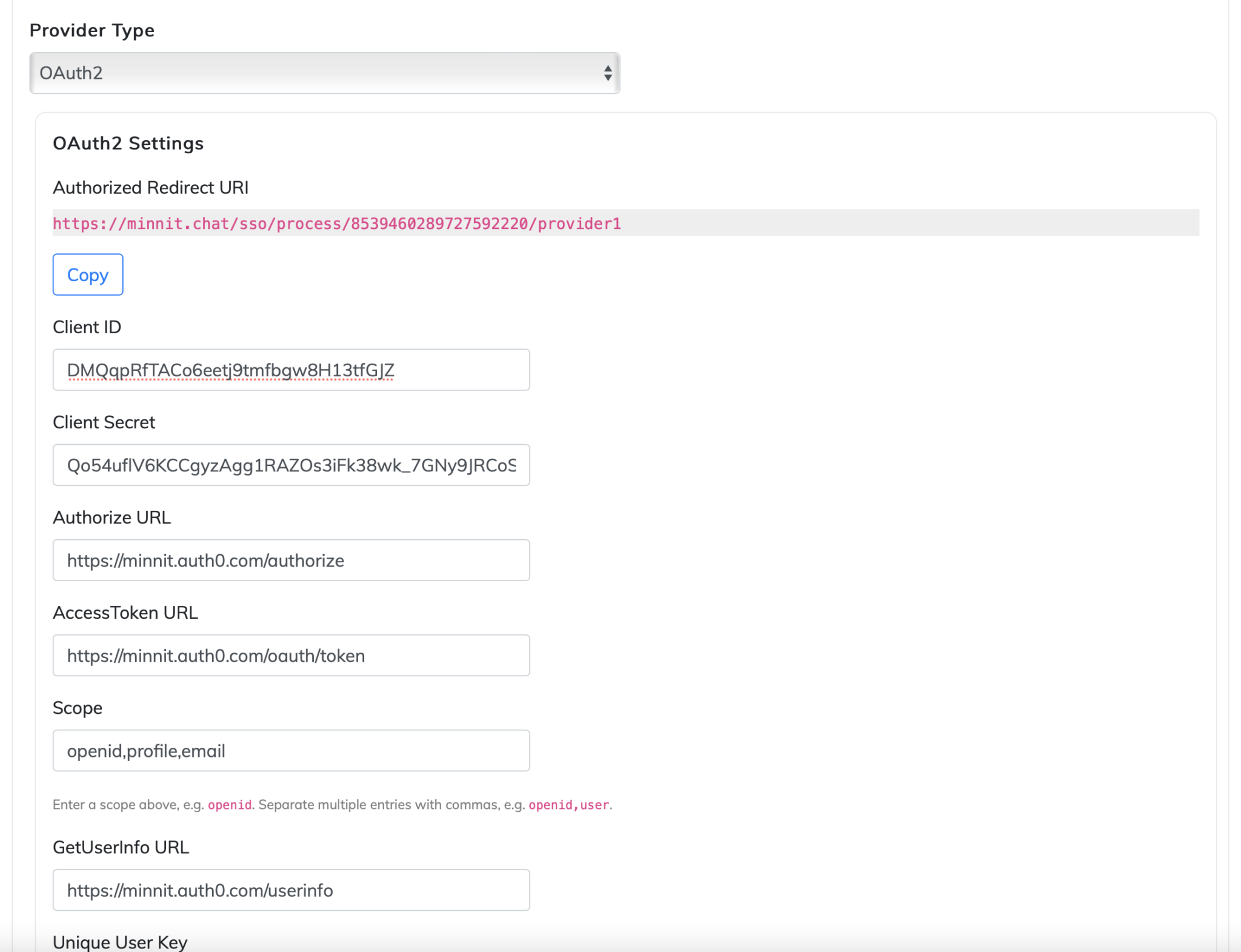Click the openid example text in scope hint
Screen dimensions: 1241x952
tap(229, 804)
